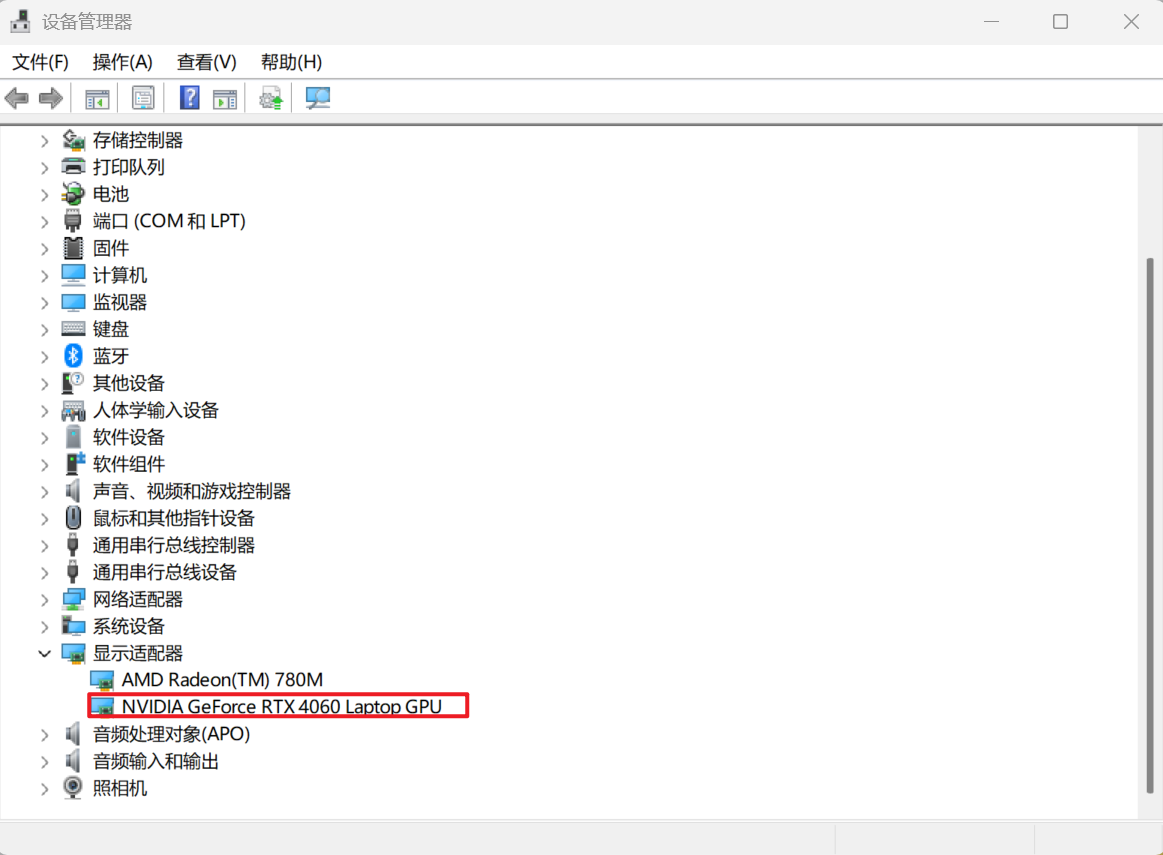Click the mouse icon beside 鼠标和其他指针设备
1163x855 pixels.
[x=73, y=518]
